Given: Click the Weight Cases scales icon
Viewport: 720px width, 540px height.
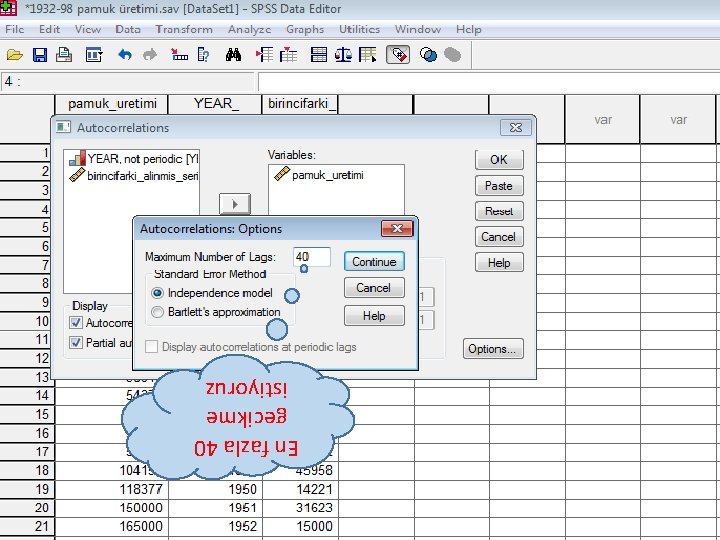Looking at the screenshot, I should (343, 55).
